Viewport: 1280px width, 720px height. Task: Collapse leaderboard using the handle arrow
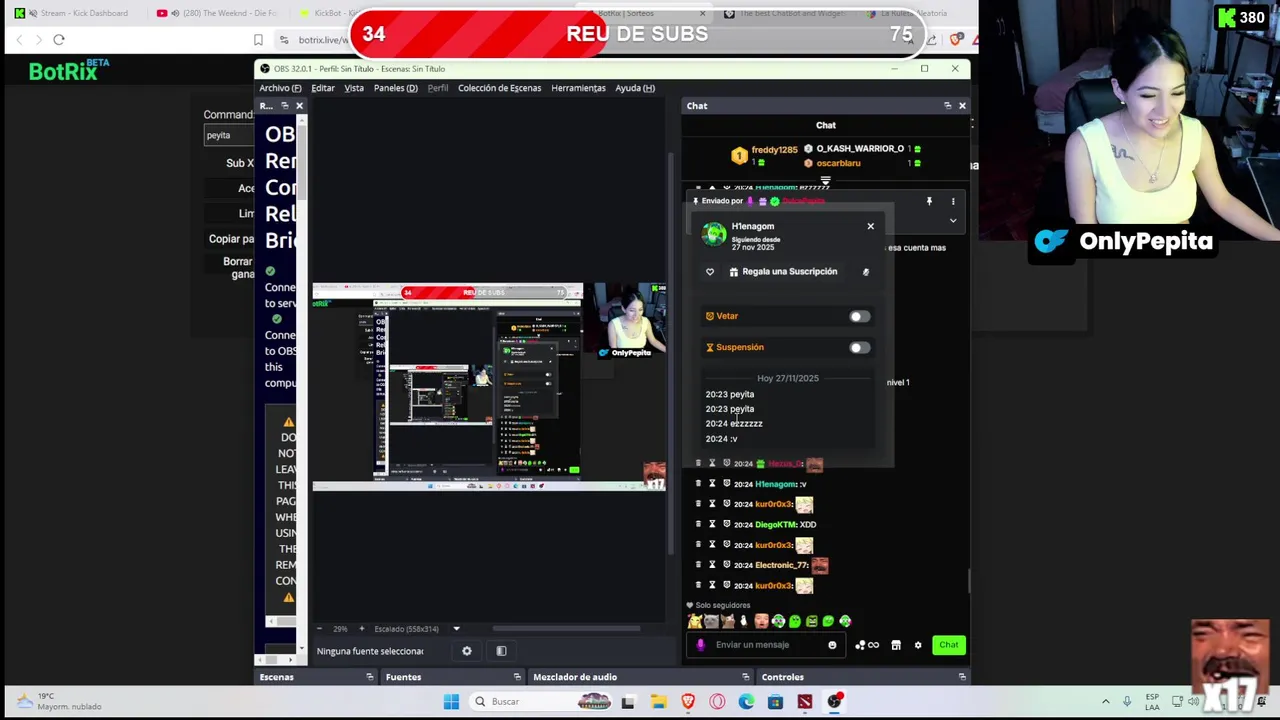tap(825, 182)
